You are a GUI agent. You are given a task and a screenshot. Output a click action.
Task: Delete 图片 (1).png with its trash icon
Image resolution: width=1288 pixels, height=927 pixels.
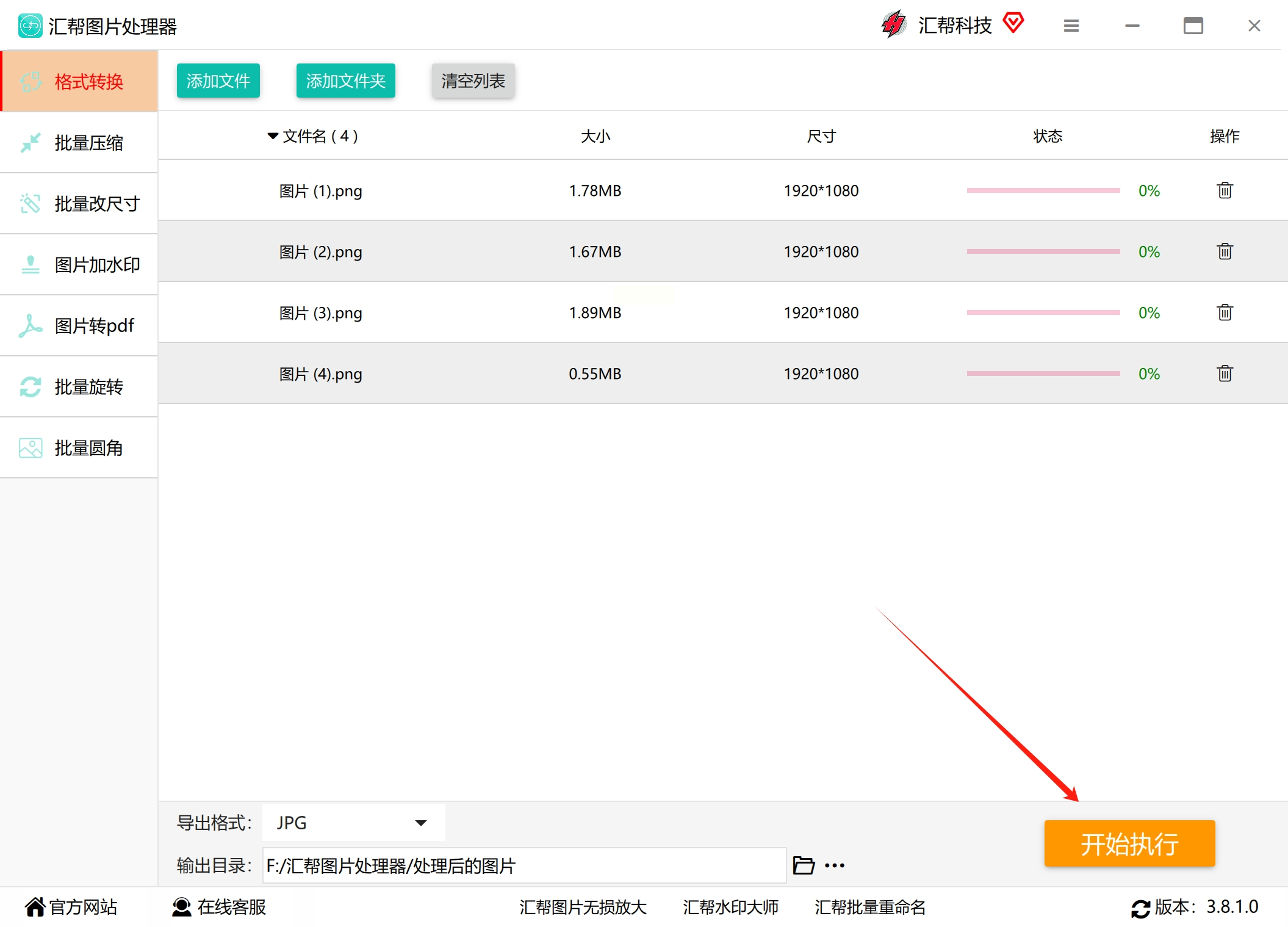[1225, 190]
